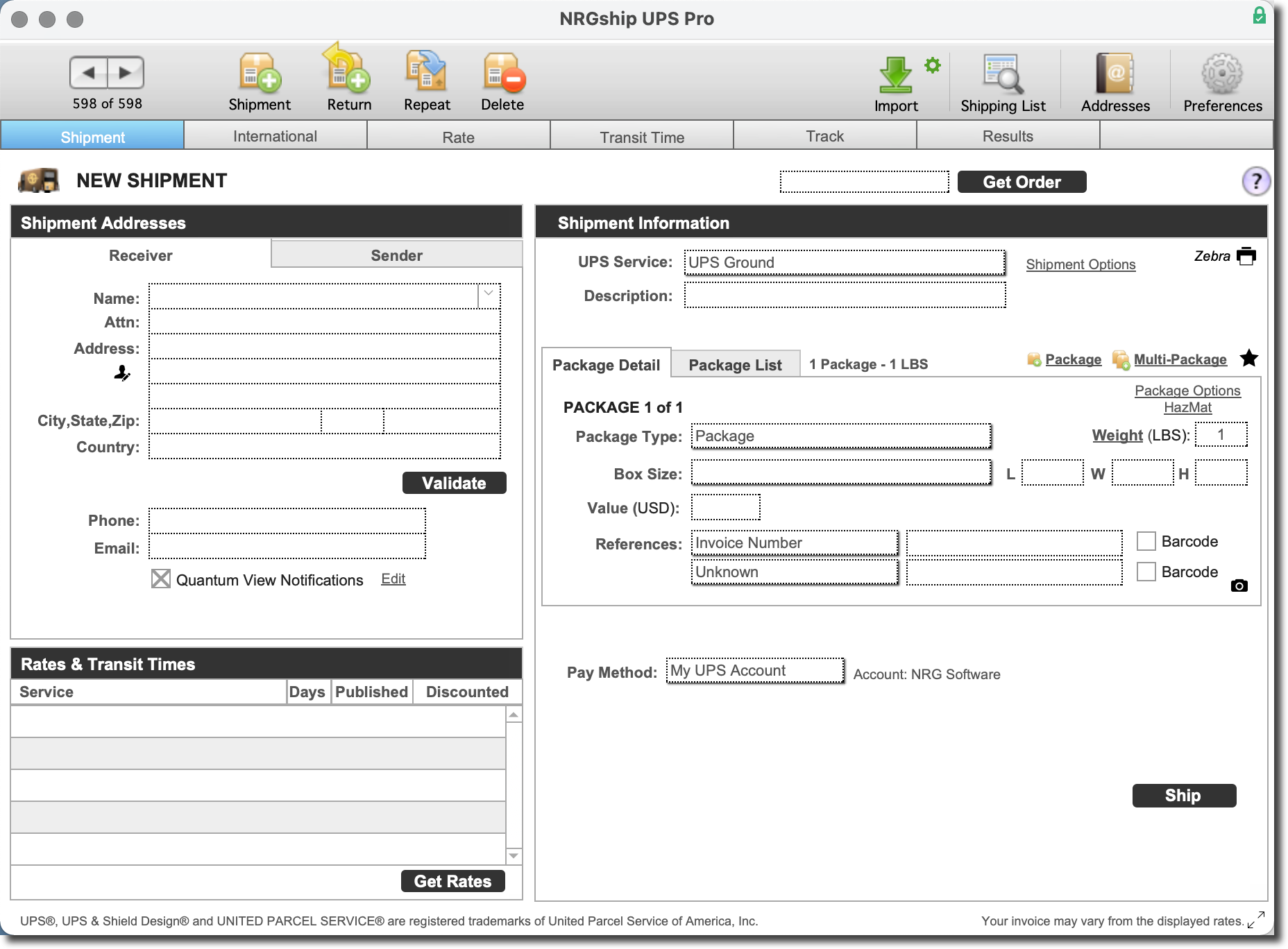The image size is (1288, 949).
Task: Open the help question mark icon
Action: coord(1256,181)
